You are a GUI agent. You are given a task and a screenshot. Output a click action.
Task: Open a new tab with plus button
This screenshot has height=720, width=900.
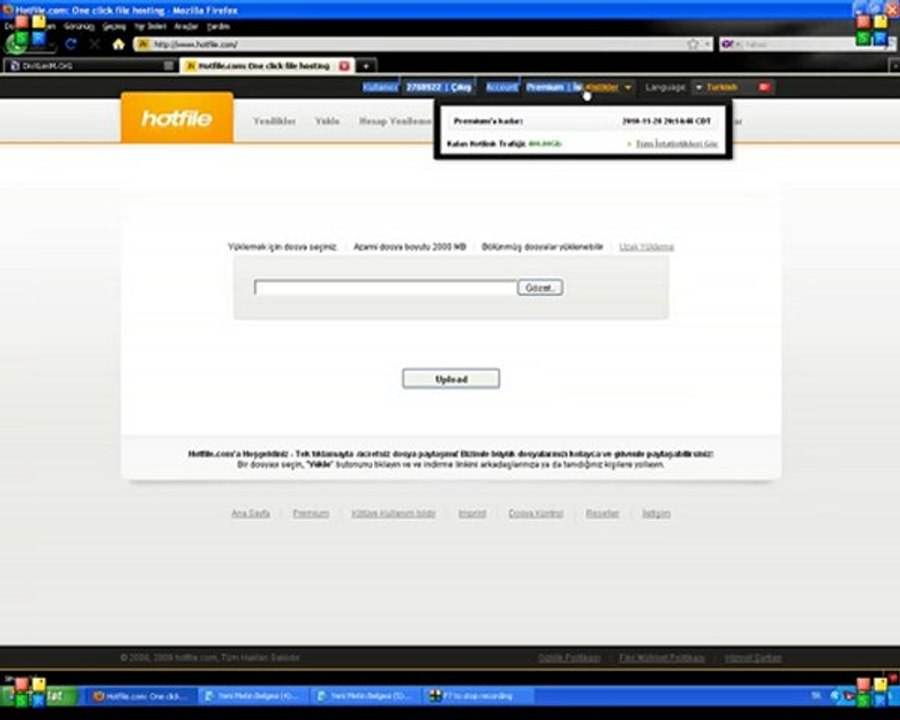[366, 66]
